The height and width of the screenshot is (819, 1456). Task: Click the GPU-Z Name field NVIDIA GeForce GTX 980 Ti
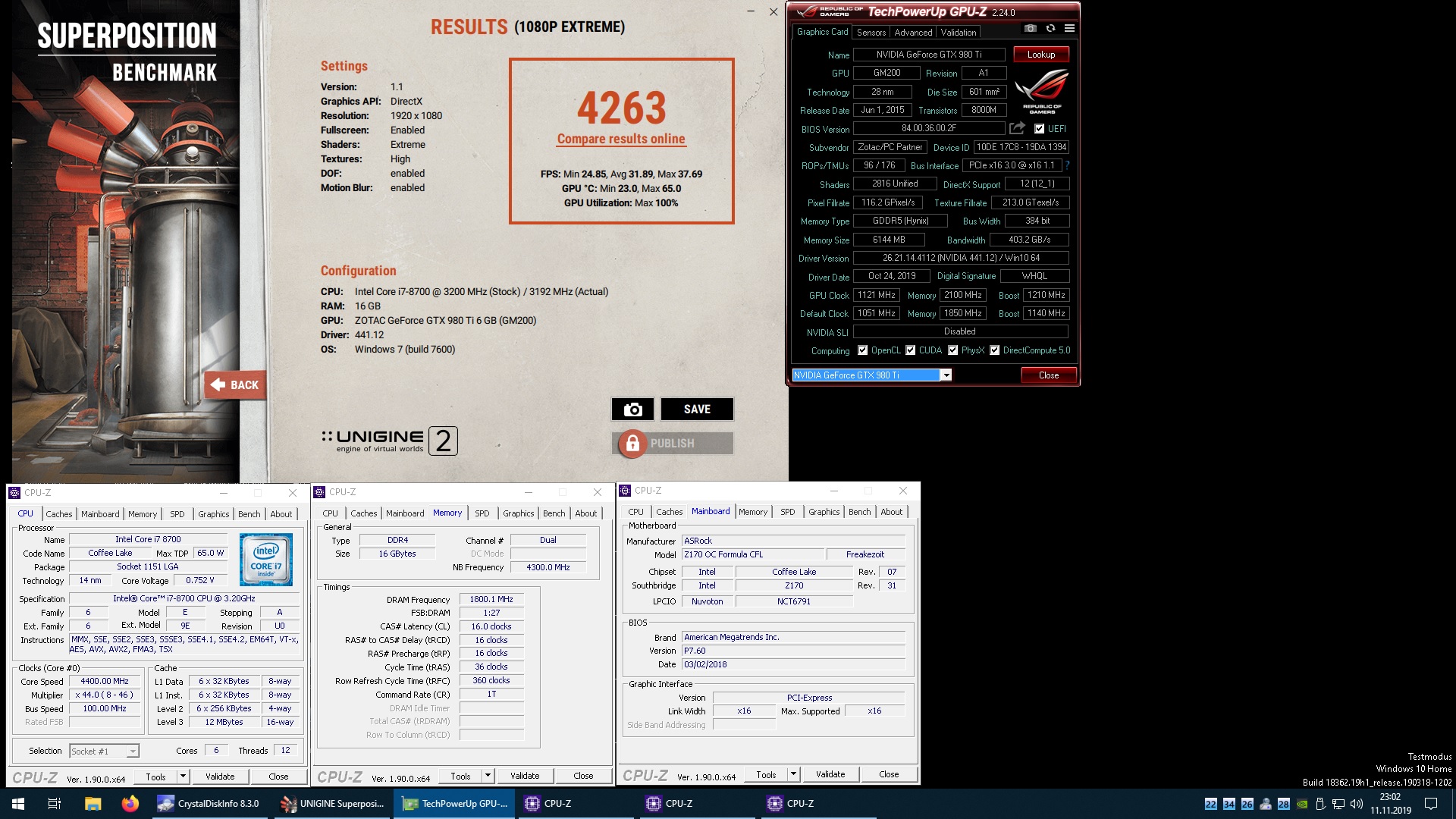click(x=929, y=55)
